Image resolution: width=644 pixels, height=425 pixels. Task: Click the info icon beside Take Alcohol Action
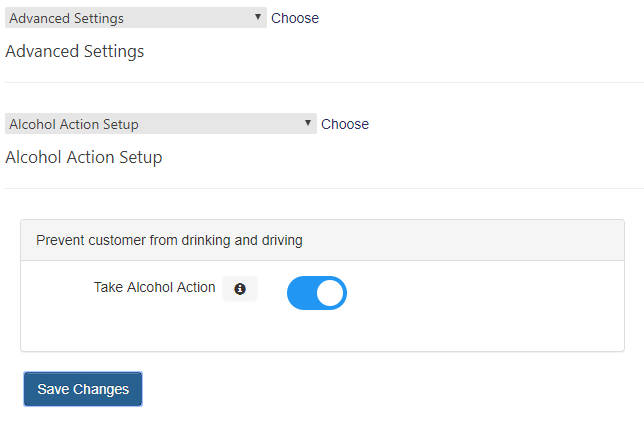click(x=240, y=289)
